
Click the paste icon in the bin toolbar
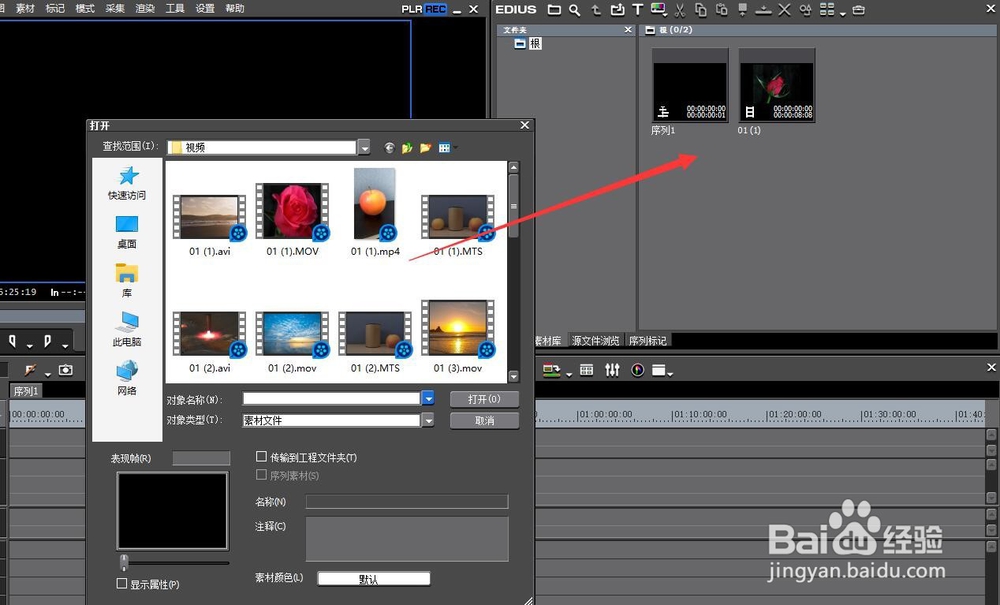[x=721, y=10]
